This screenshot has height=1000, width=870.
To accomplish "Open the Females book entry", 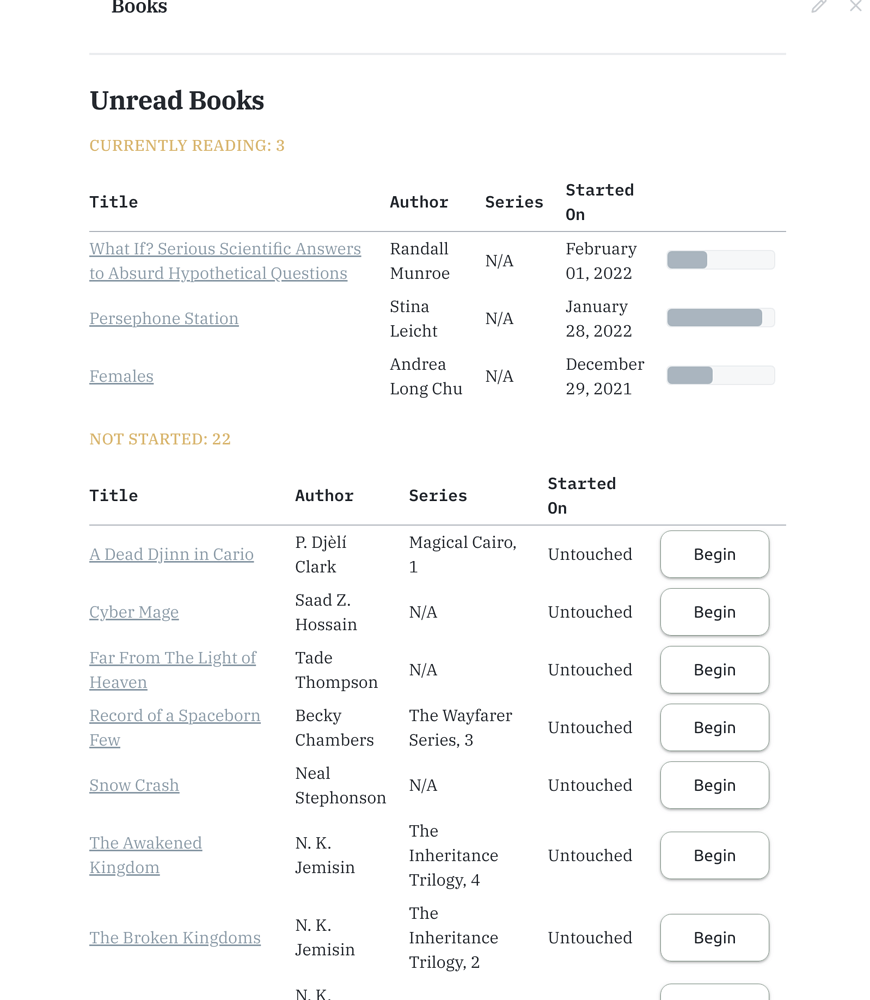I will 120,376.
